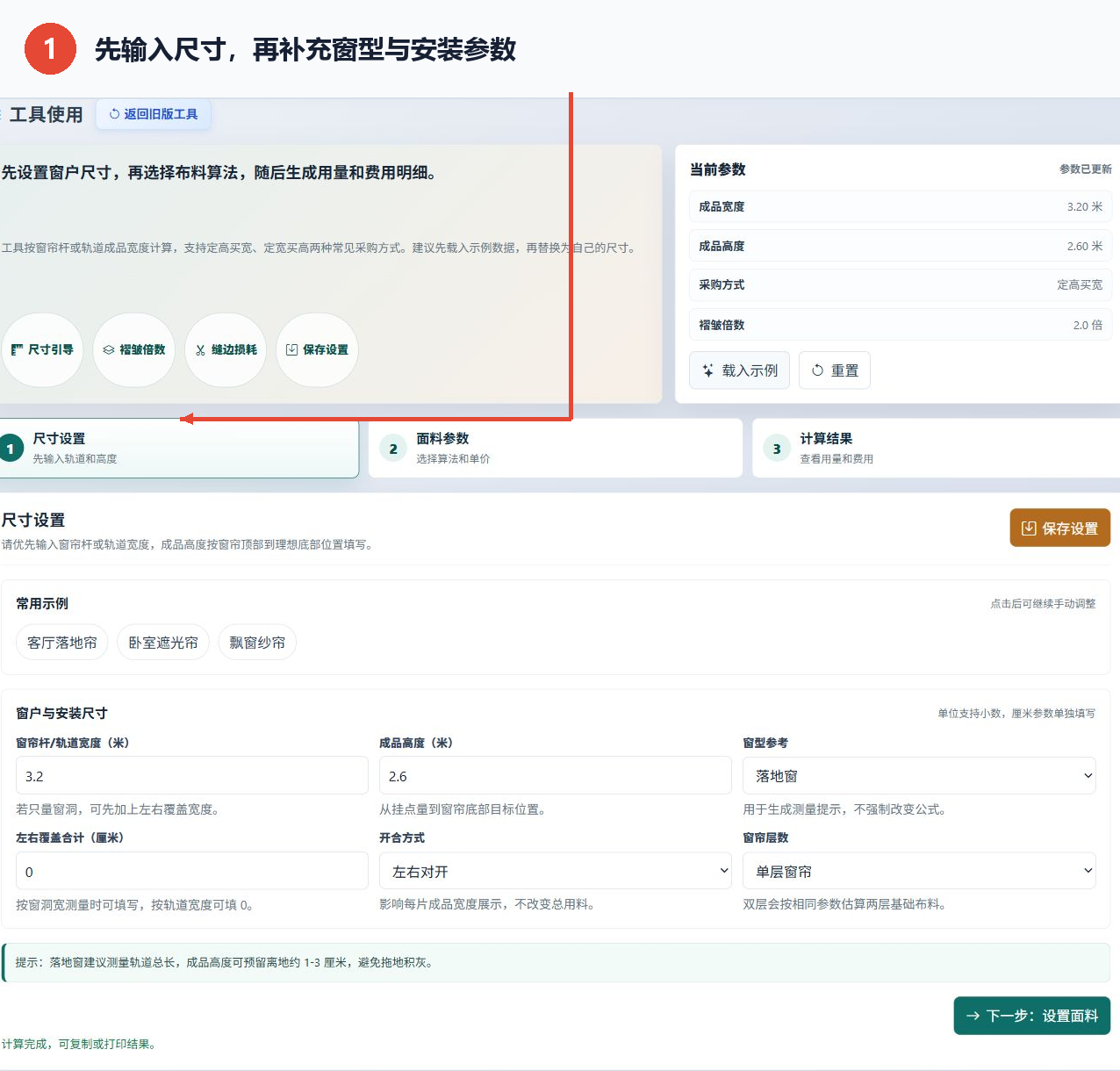The width and height of the screenshot is (1120, 1071).
Task: Click the 当前参数 panel heading
Action: (718, 169)
